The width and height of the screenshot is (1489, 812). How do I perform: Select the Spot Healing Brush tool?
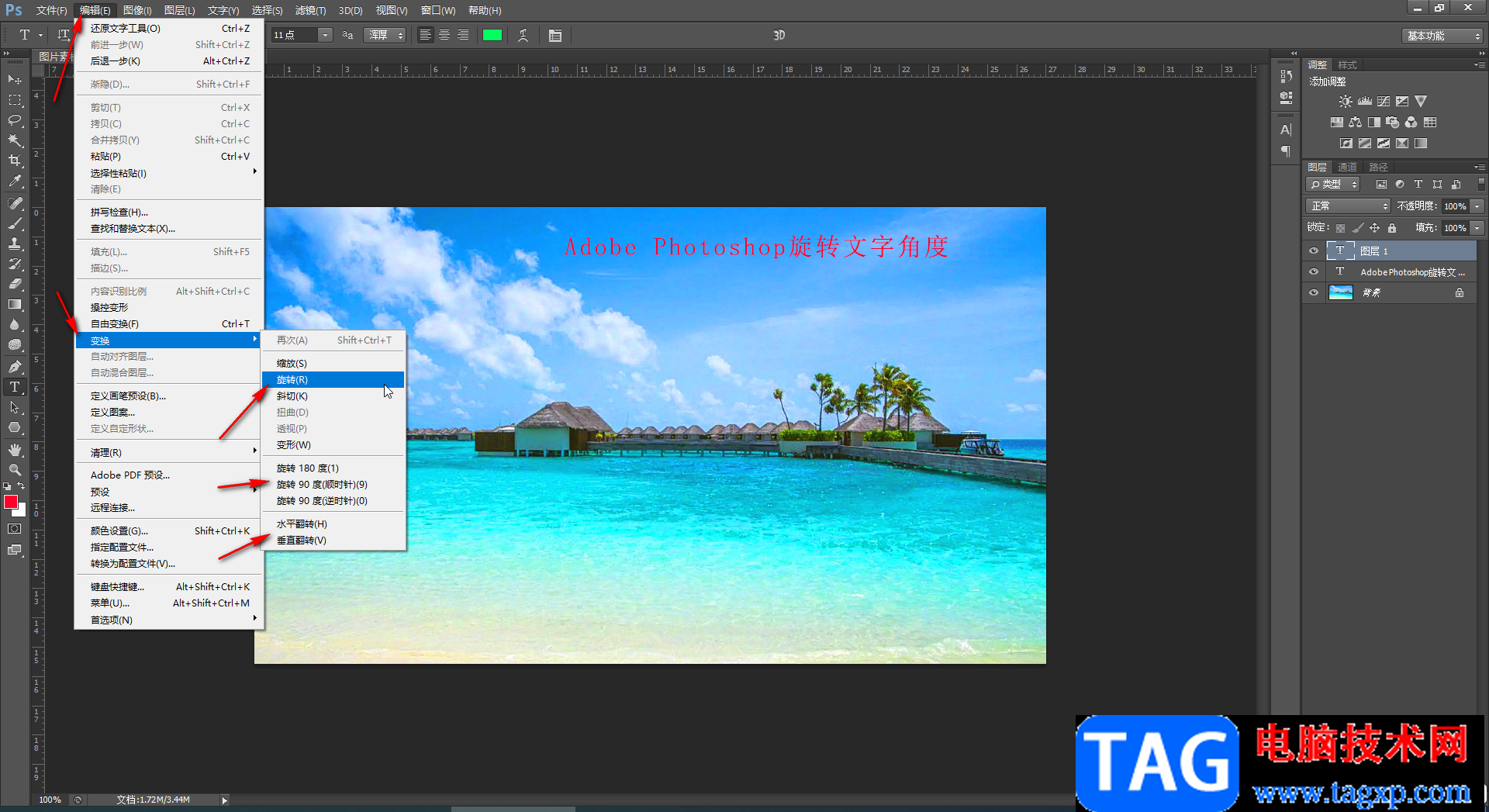15,203
